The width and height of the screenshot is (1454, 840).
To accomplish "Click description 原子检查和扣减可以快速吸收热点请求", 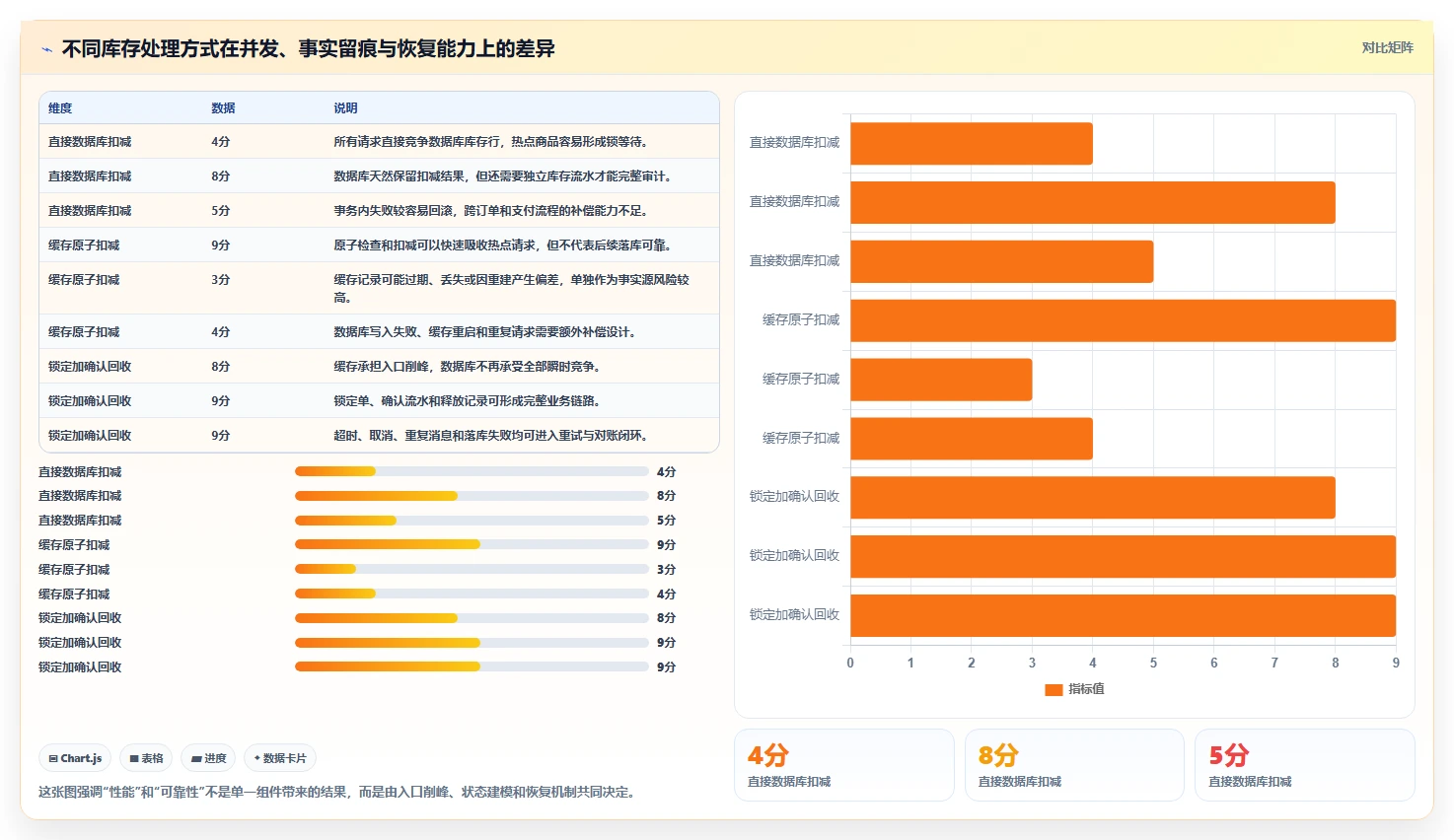I will pyautogui.click(x=502, y=245).
